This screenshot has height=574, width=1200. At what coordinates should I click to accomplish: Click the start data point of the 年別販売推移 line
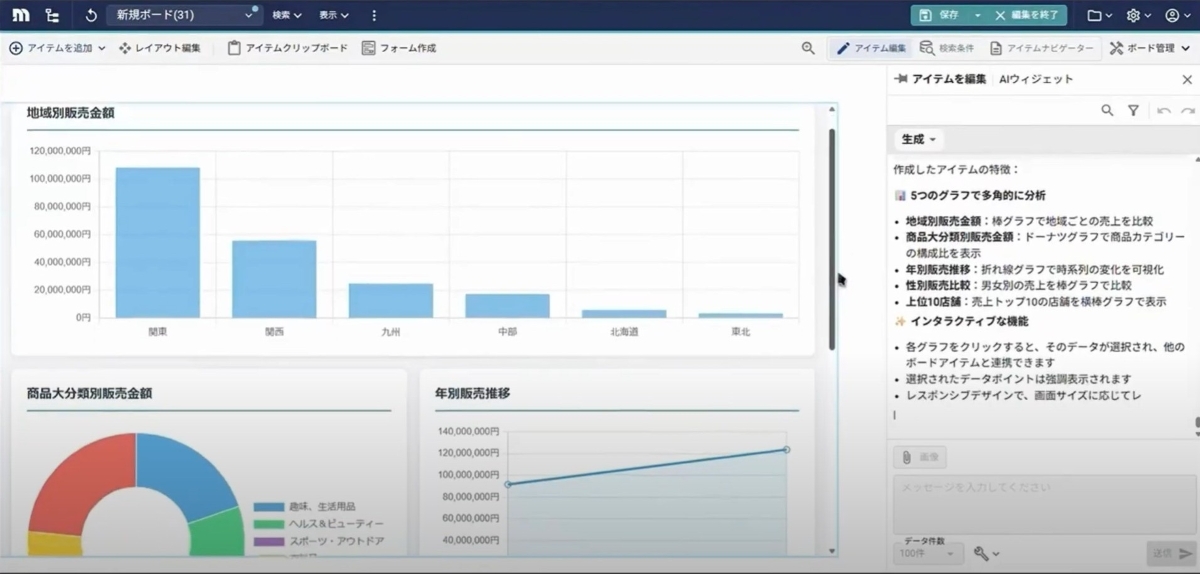pos(508,484)
